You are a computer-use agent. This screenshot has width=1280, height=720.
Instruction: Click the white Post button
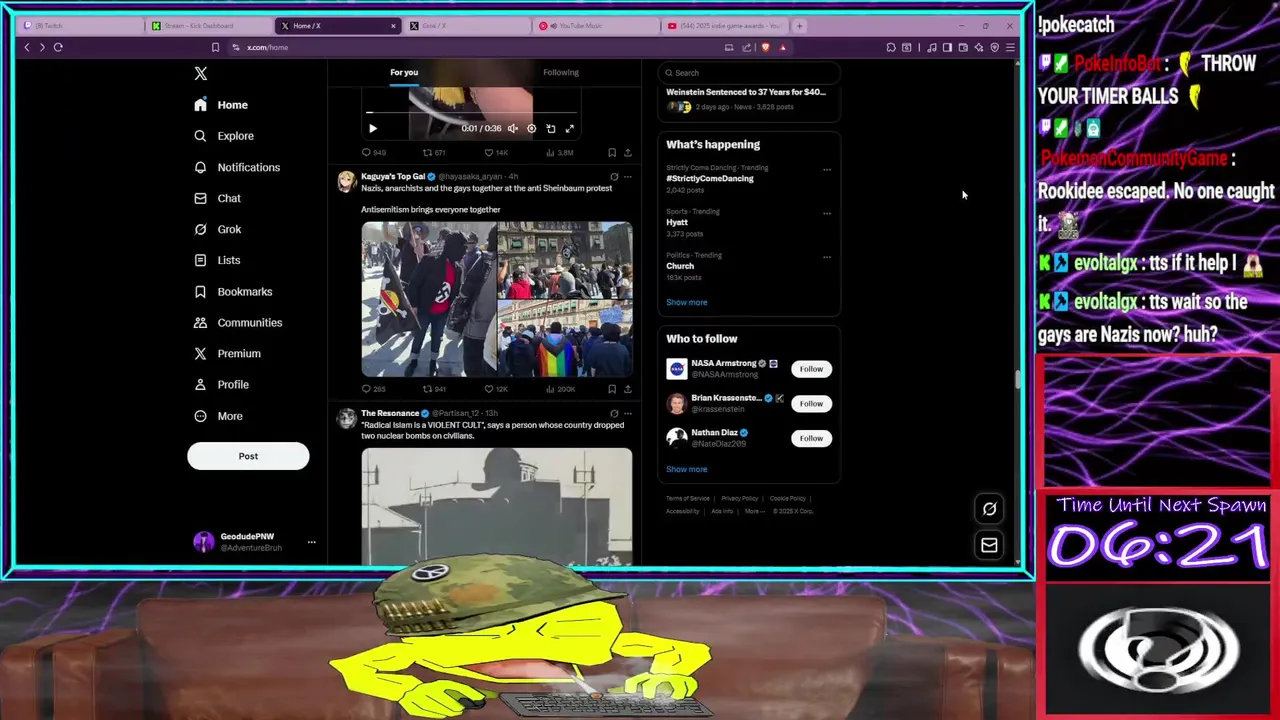(248, 456)
